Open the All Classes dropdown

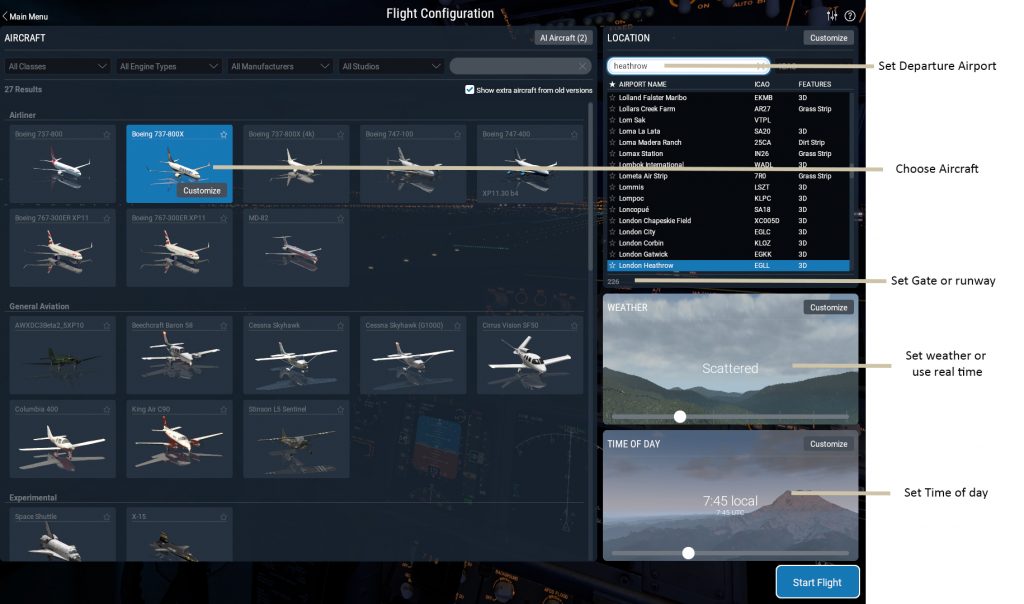(57, 66)
